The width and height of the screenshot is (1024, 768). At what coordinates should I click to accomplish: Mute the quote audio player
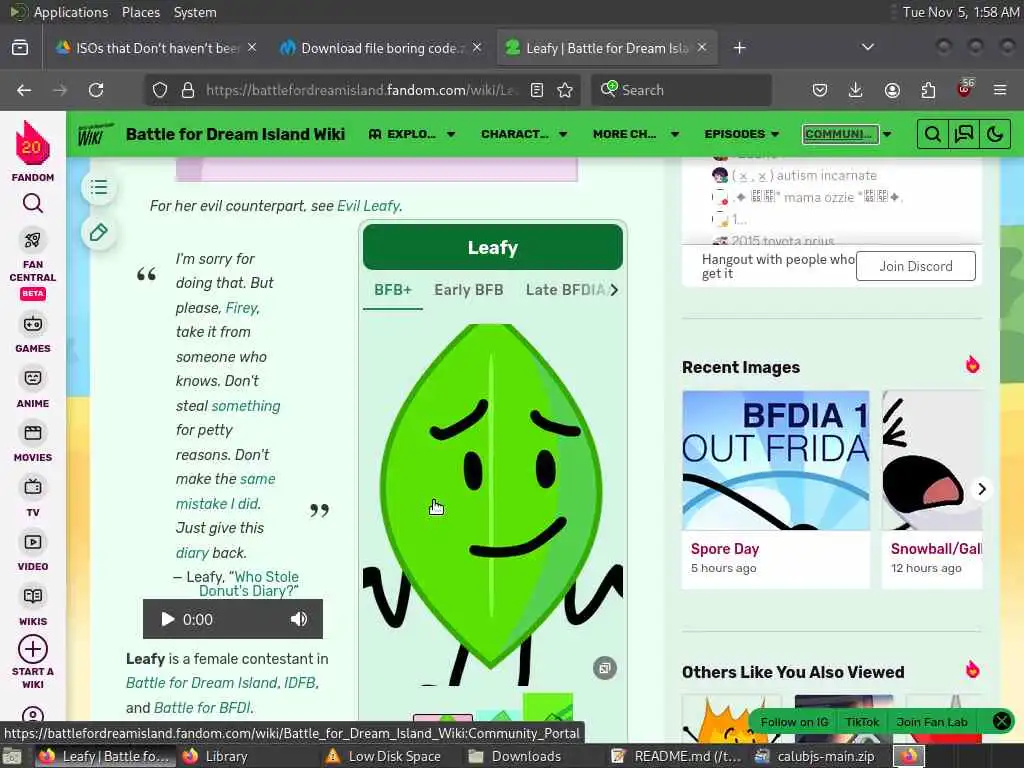pyautogui.click(x=298, y=619)
